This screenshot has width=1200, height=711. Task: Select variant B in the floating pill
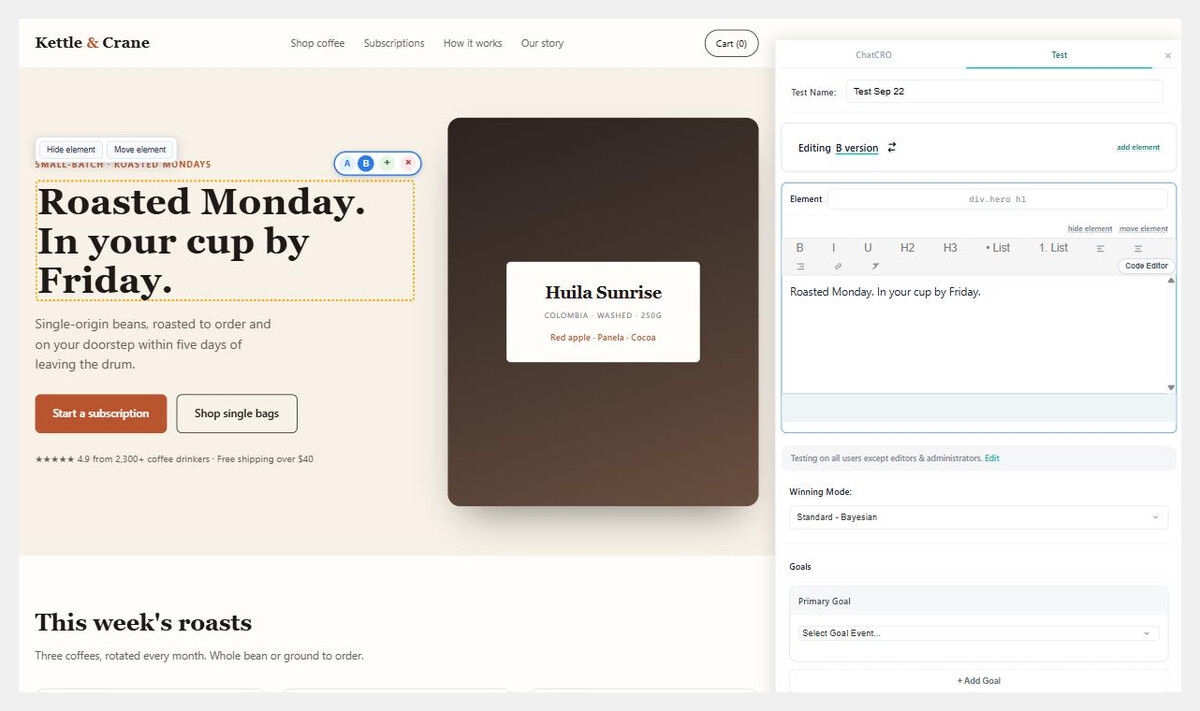366,163
